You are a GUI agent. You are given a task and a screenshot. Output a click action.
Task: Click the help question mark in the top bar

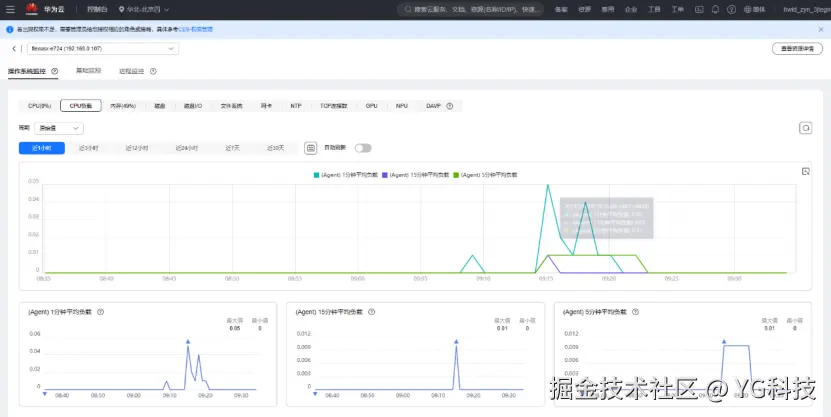tap(731, 10)
